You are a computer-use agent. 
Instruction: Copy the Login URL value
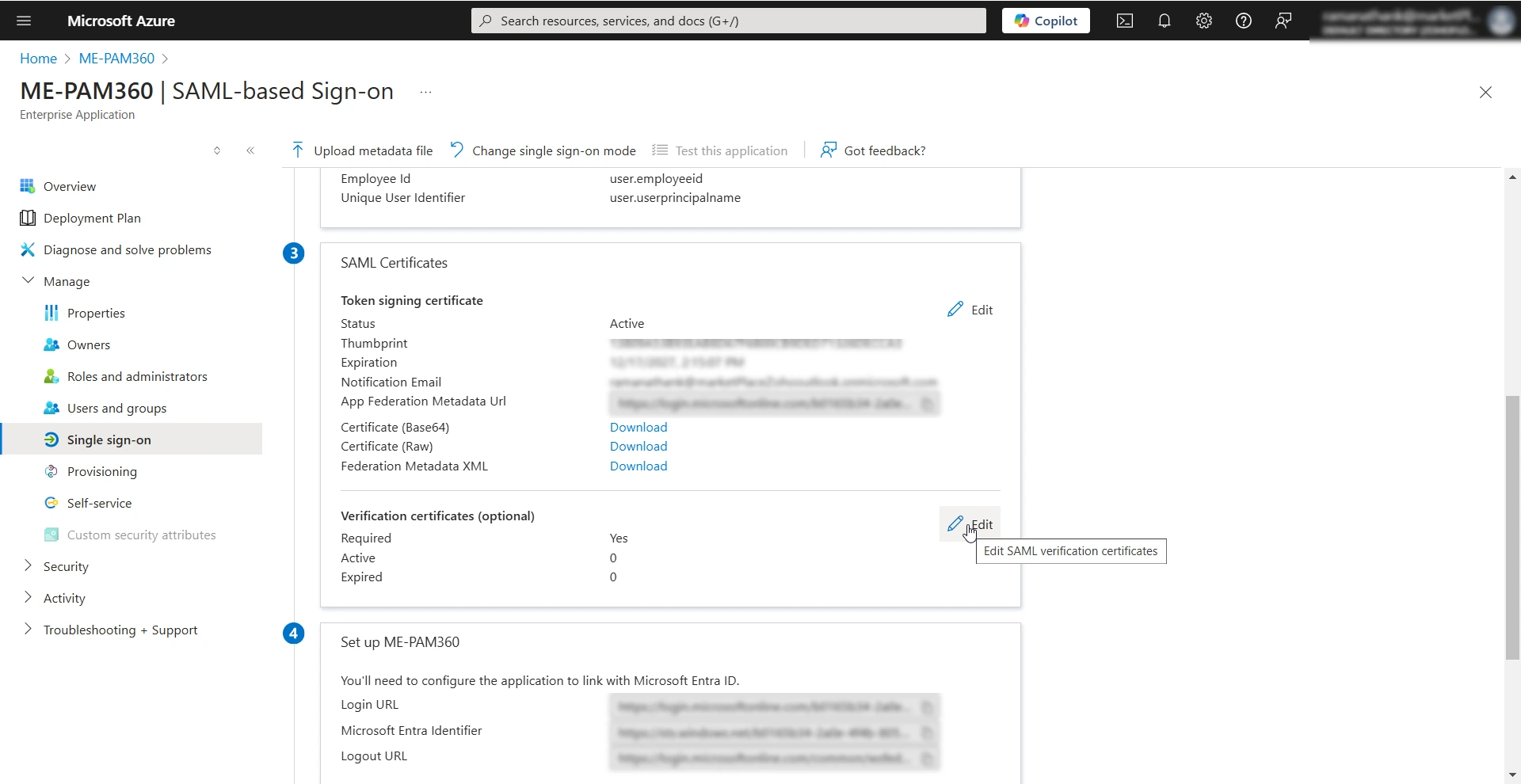928,708
